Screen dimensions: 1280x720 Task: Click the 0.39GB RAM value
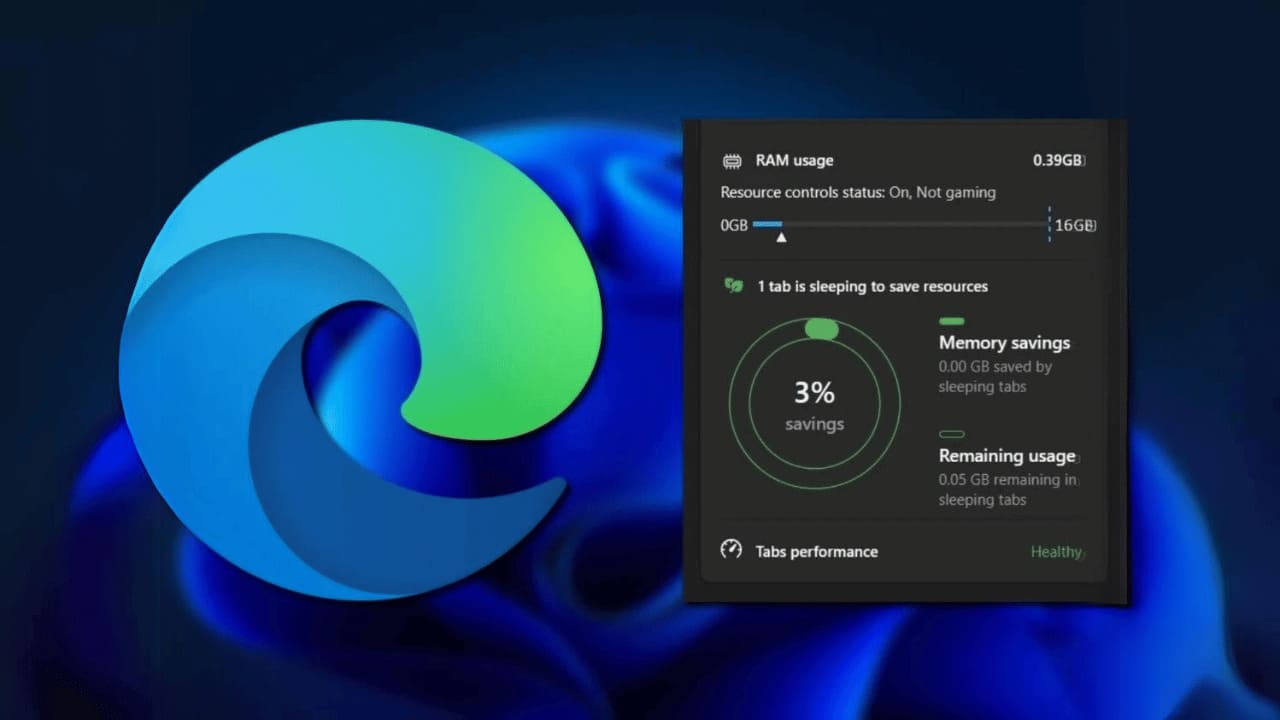pyautogui.click(x=1058, y=160)
